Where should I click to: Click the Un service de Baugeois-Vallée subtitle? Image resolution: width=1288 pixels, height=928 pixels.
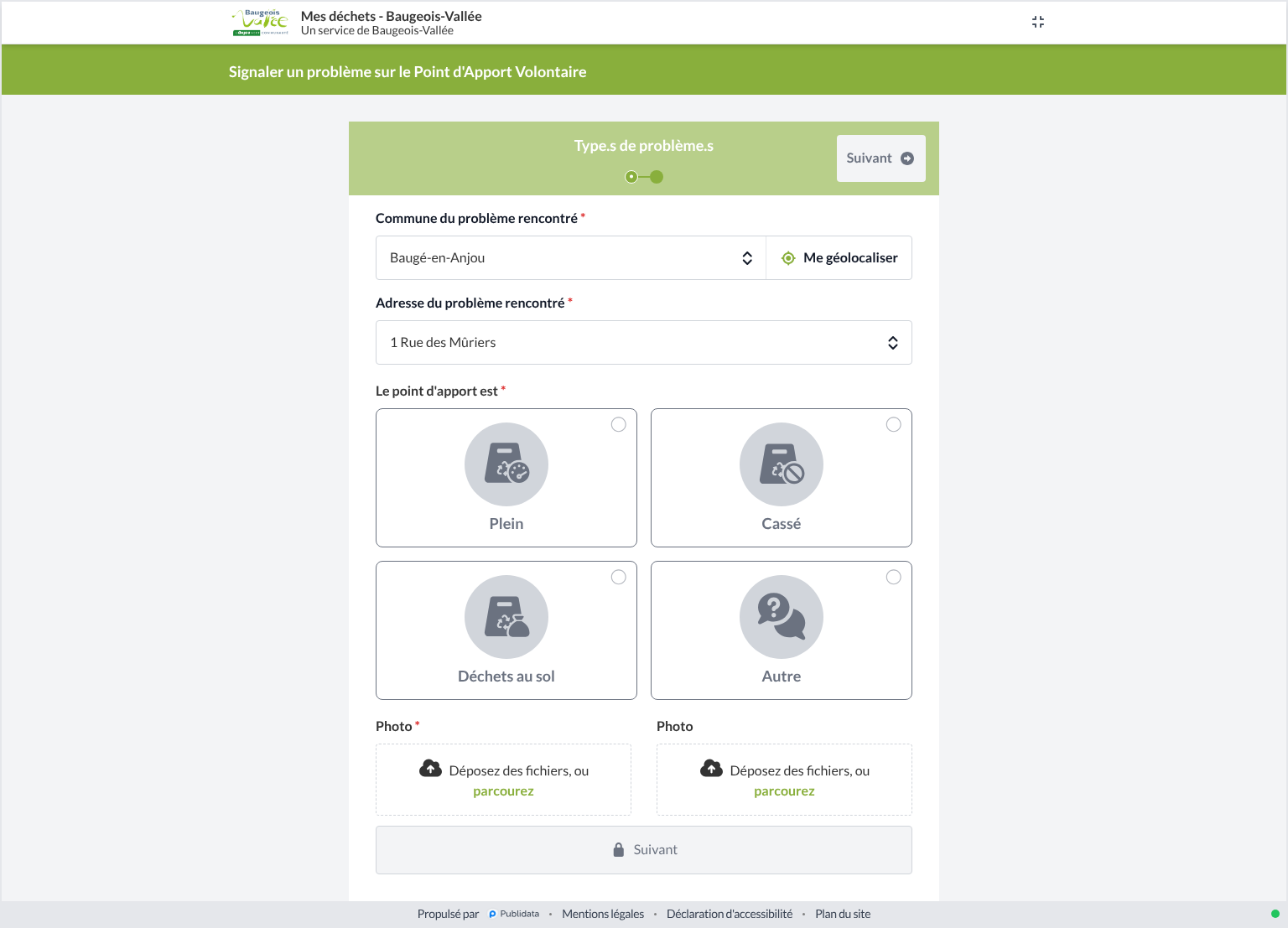click(x=377, y=30)
